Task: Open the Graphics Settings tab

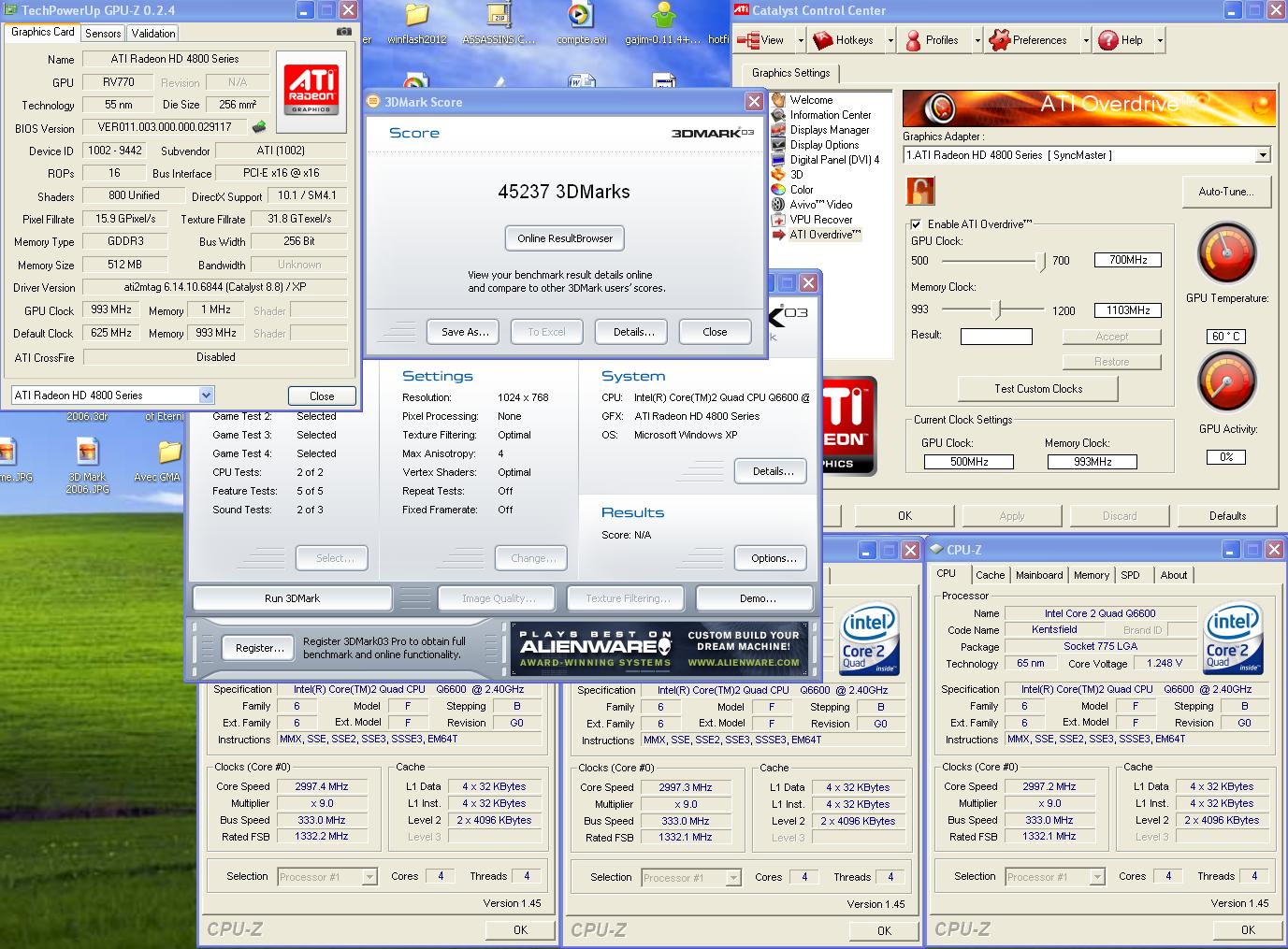Action: pyautogui.click(x=791, y=73)
